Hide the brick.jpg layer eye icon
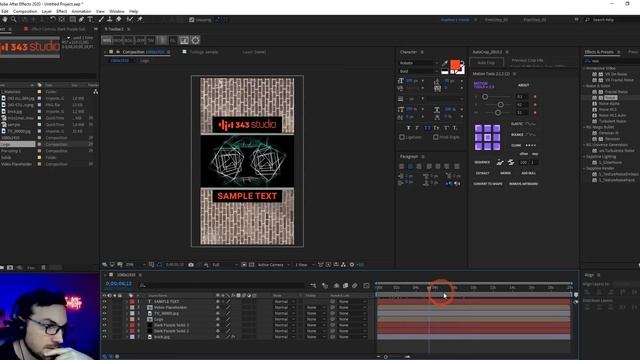The width and height of the screenshot is (640, 360). [104, 337]
